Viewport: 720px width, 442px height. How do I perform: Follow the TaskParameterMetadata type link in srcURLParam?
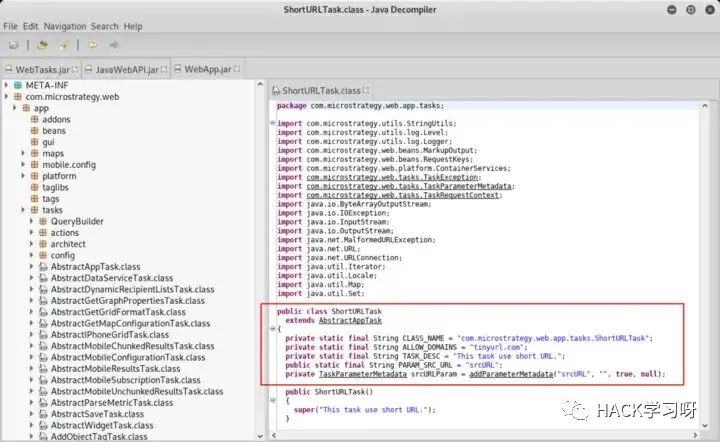point(362,374)
